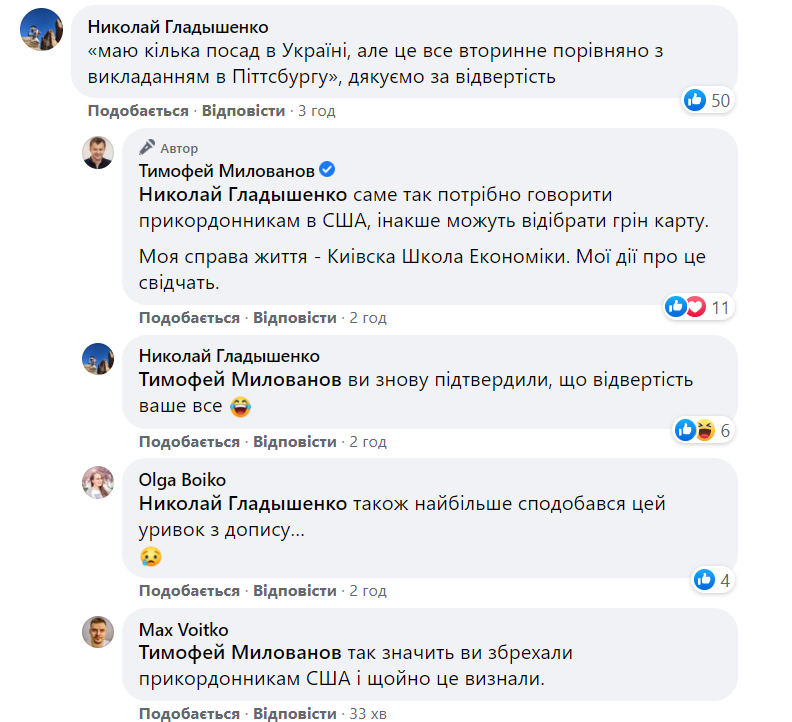The image size is (792, 722).
Task: Like Max Voitko's comment
Action: pos(189,714)
